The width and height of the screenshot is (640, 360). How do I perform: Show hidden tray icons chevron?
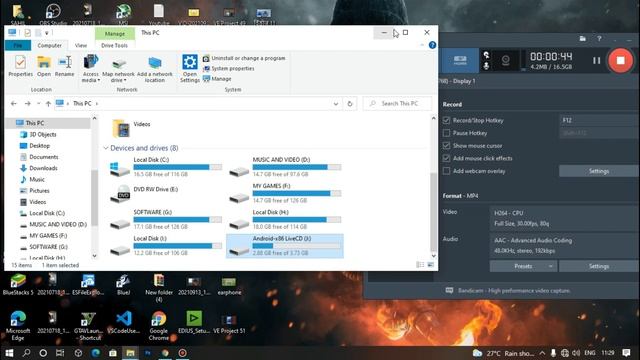(542, 353)
